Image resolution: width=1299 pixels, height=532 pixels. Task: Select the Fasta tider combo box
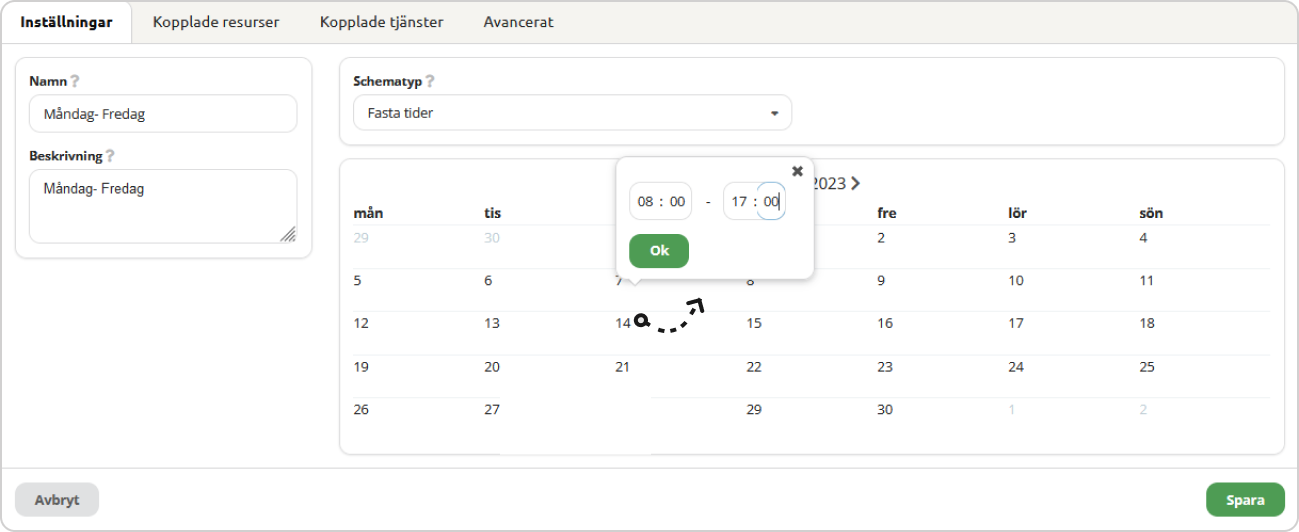[x=572, y=113]
